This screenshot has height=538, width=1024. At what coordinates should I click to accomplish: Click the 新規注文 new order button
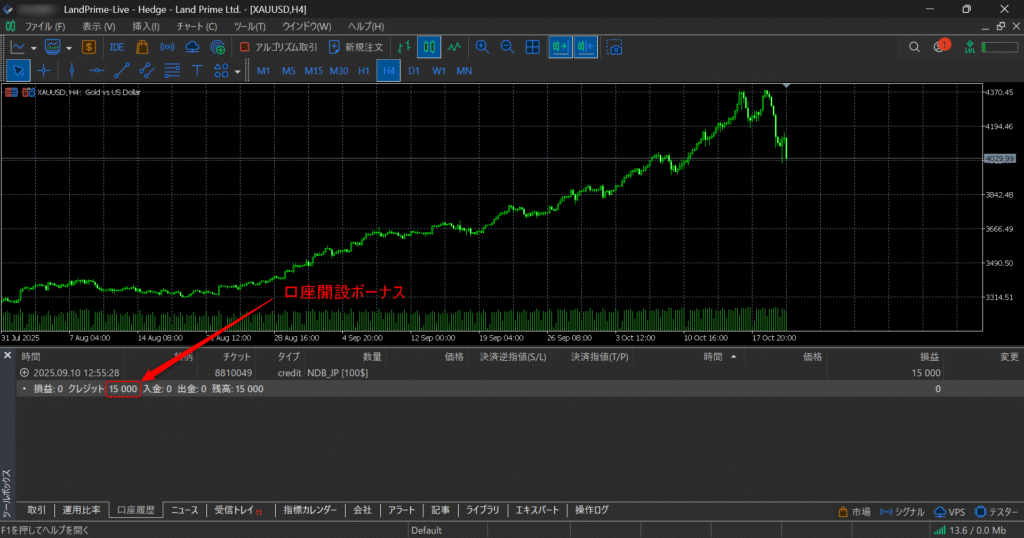click(x=356, y=47)
